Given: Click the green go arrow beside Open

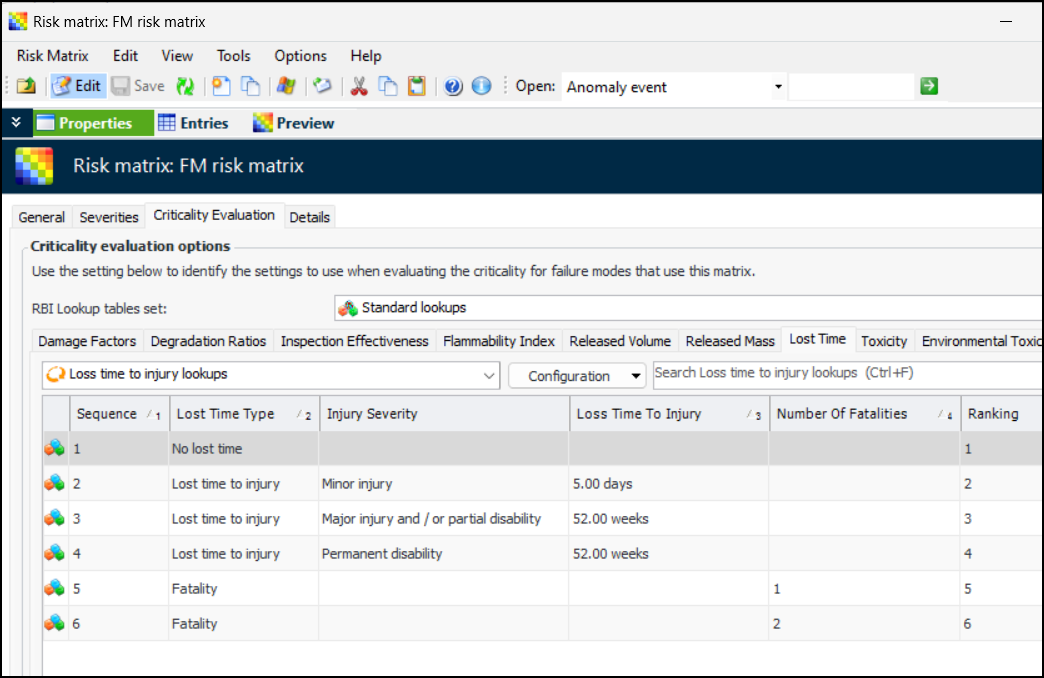Looking at the screenshot, I should coord(929,86).
